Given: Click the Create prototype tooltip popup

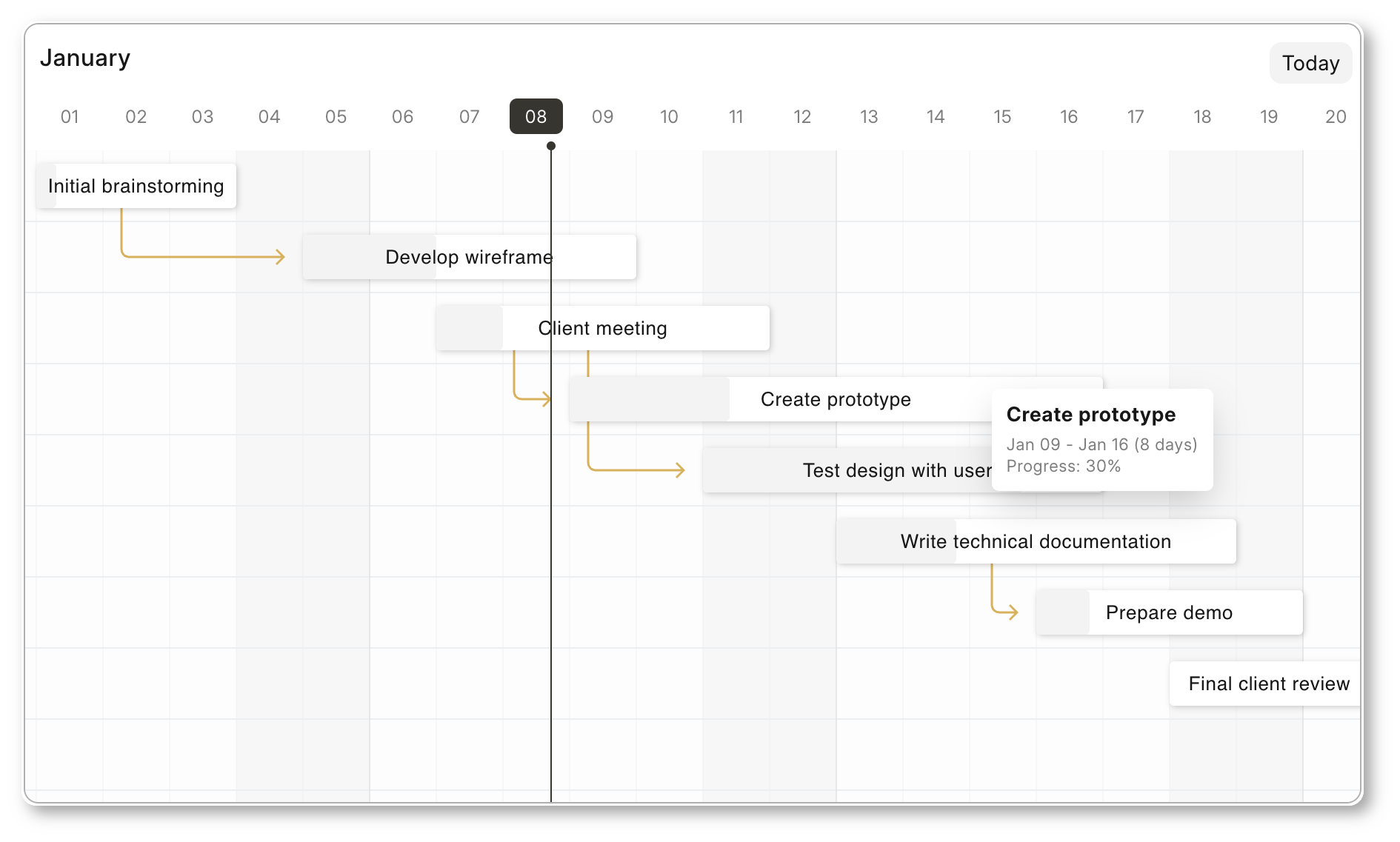Looking at the screenshot, I should [1101, 440].
